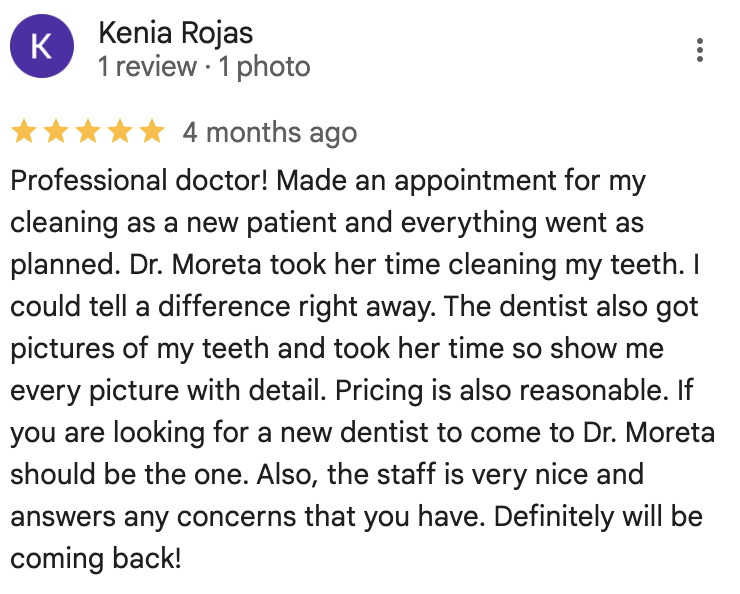Click the 'Definitely will be' phrase
The height and width of the screenshot is (594, 740).
click(x=598, y=516)
